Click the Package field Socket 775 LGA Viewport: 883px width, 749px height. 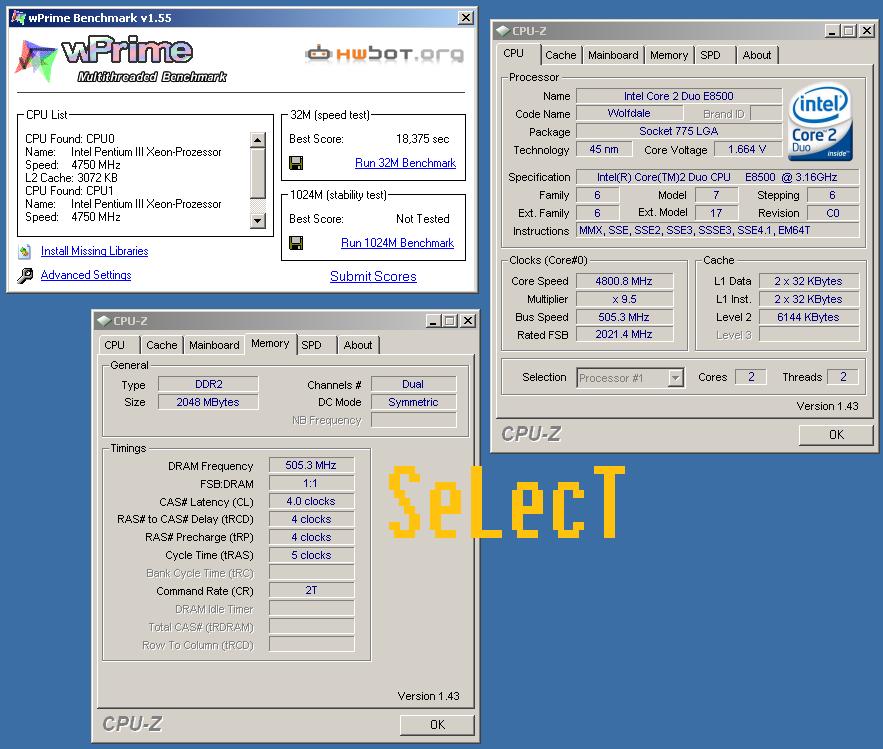[x=679, y=131]
